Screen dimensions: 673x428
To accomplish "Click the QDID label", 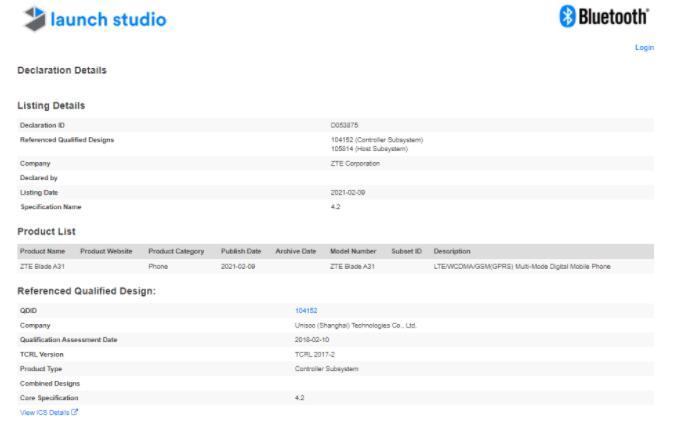I will [28, 310].
